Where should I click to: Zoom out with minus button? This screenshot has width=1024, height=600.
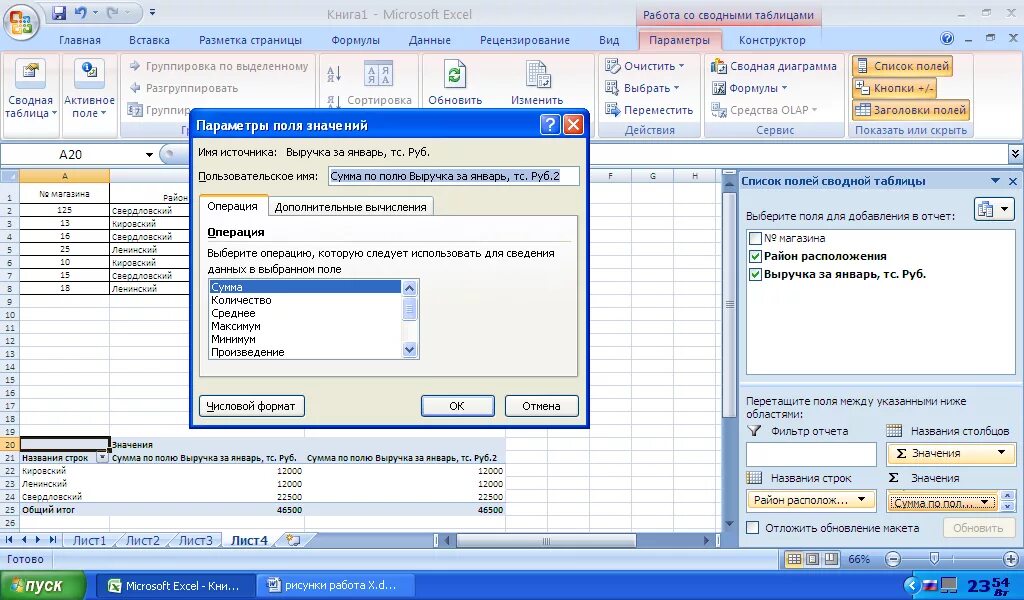tap(893, 560)
